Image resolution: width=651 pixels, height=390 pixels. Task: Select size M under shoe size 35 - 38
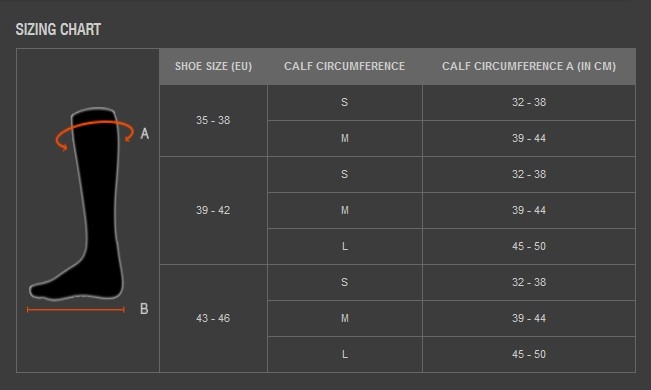tap(345, 138)
